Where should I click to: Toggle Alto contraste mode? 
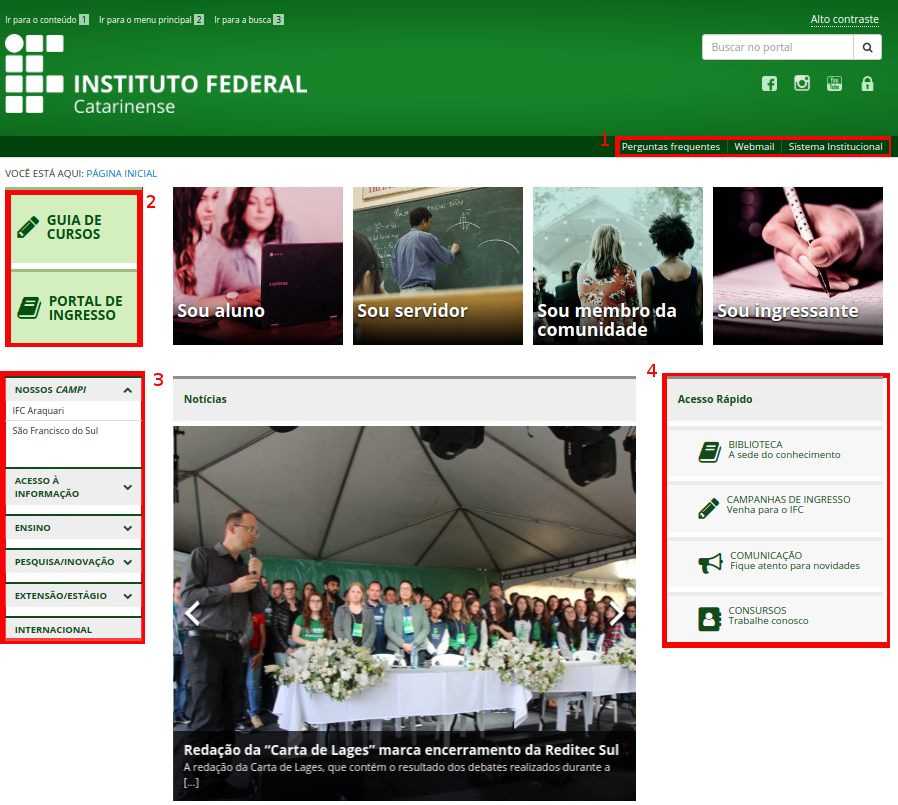[x=844, y=20]
